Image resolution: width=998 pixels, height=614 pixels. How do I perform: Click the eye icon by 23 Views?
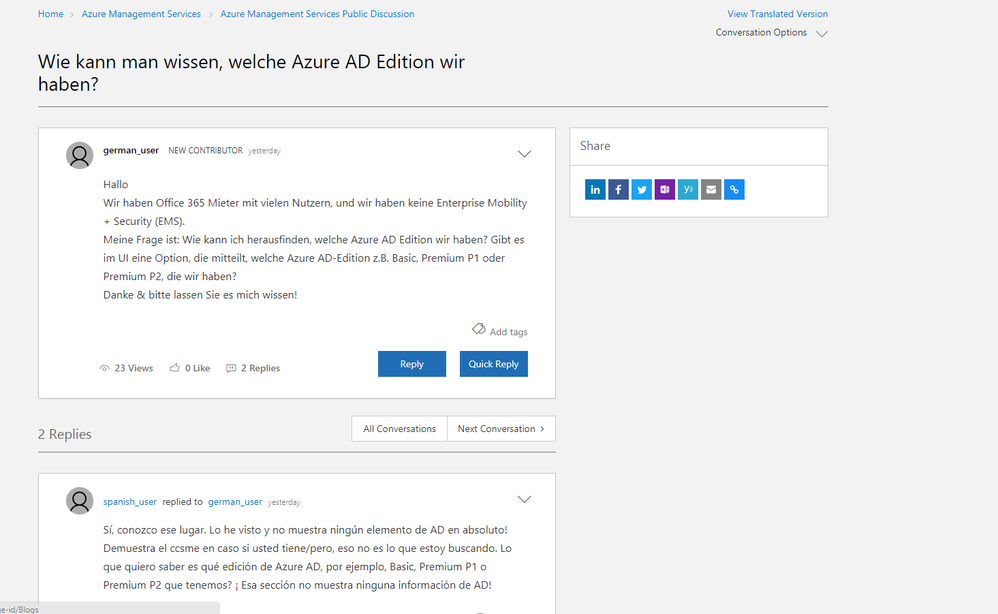104,368
